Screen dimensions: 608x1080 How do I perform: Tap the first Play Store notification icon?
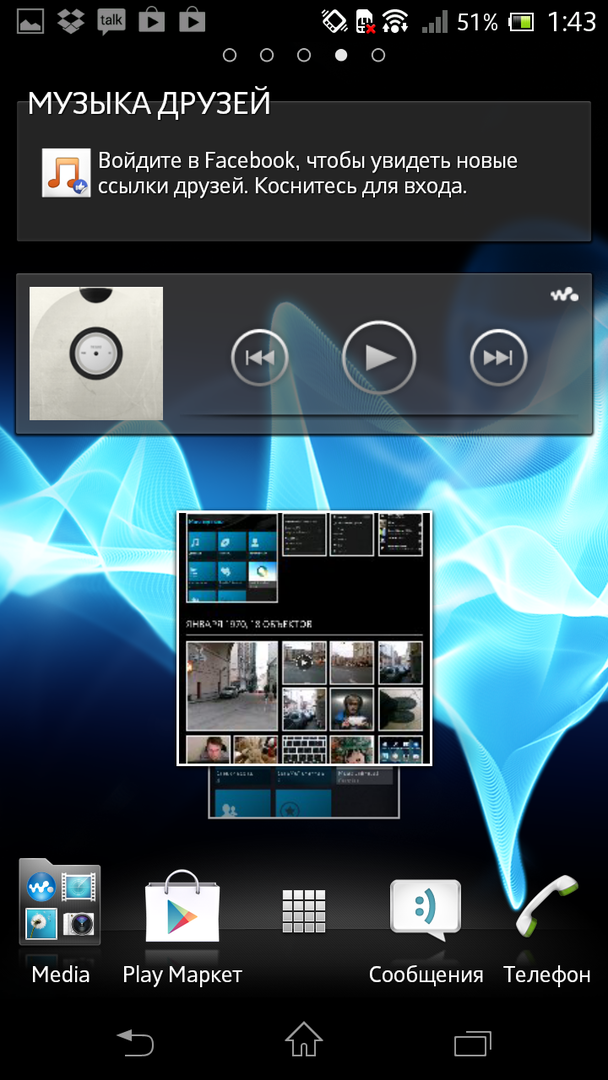pyautogui.click(x=151, y=21)
